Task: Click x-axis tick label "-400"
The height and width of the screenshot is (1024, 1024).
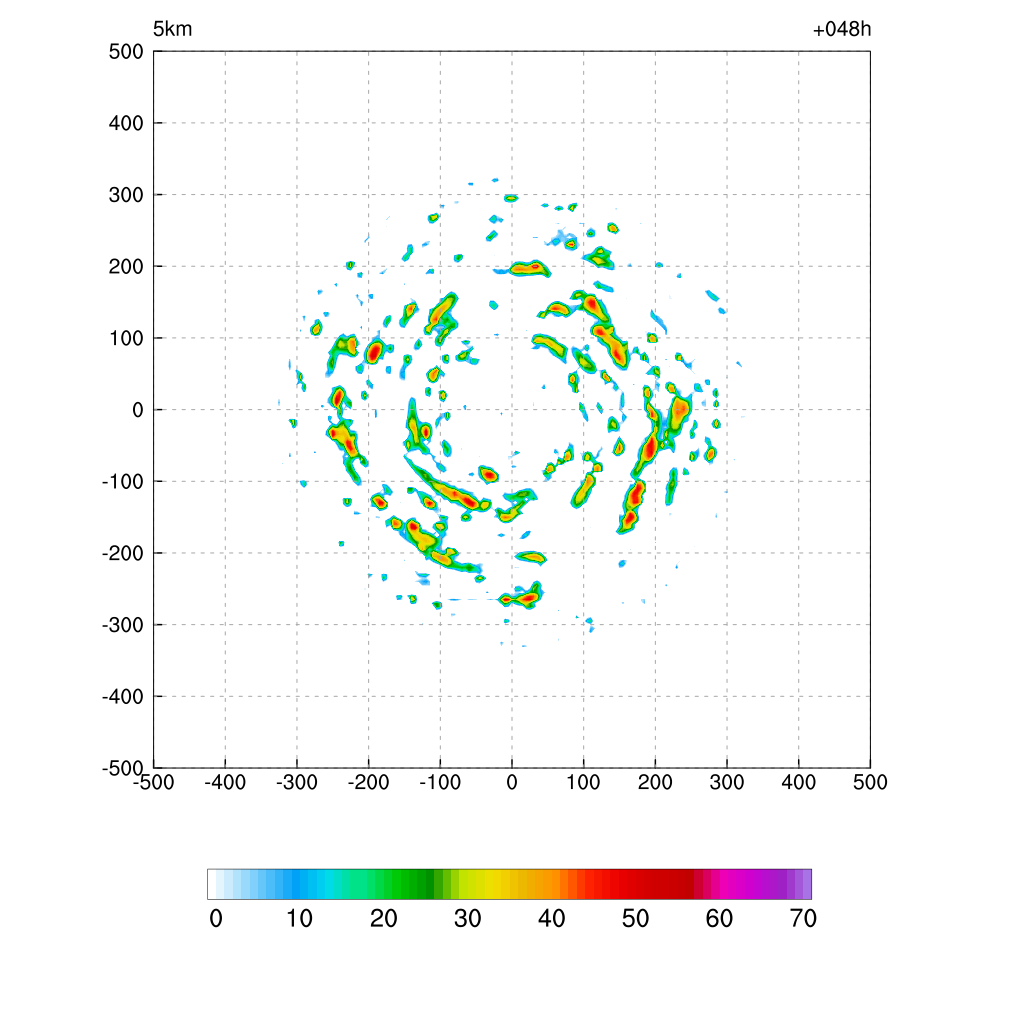Action: (225, 782)
